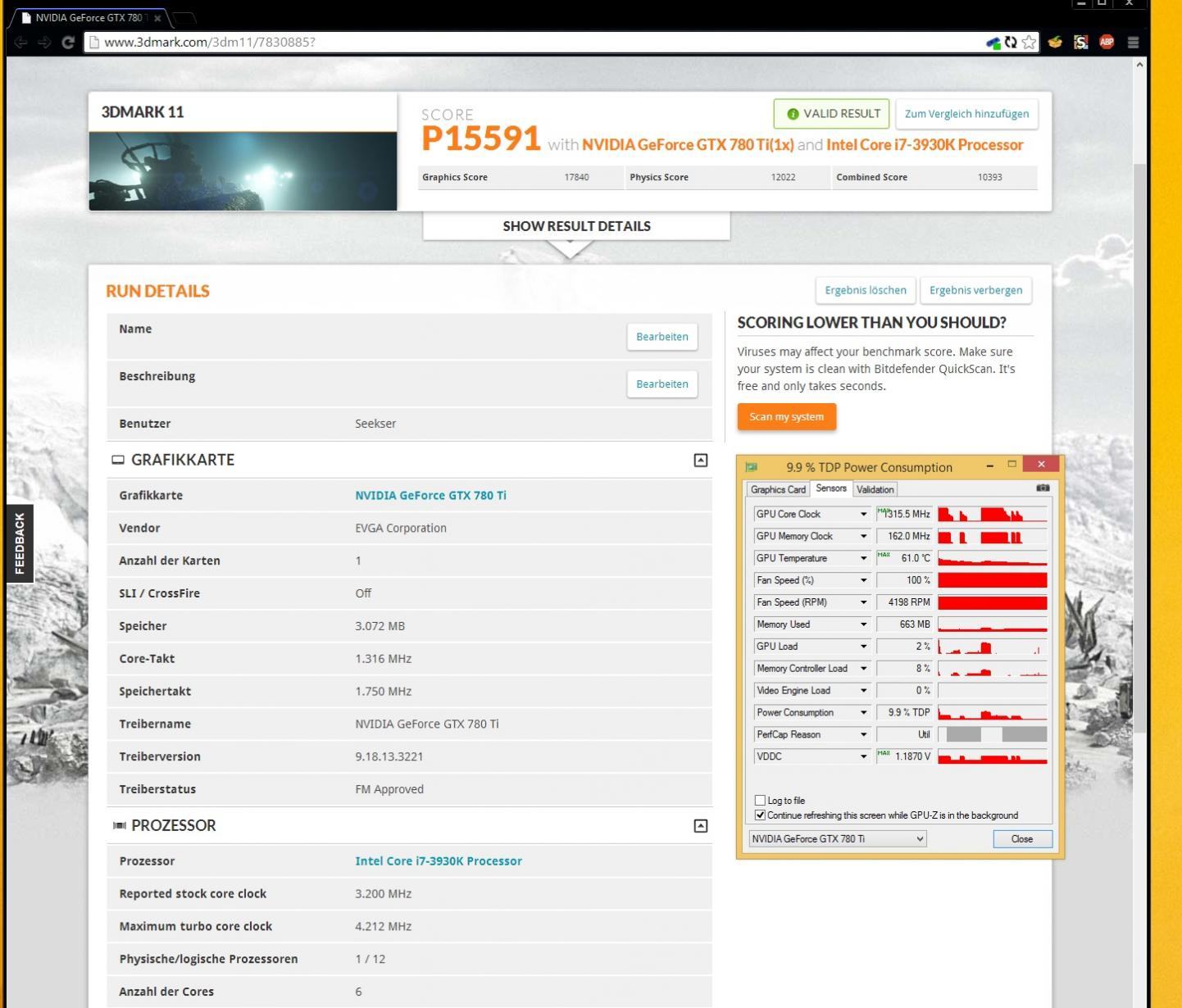Click the Close button in GPU-Z
The height and width of the screenshot is (1008, 1182).
1022,839
